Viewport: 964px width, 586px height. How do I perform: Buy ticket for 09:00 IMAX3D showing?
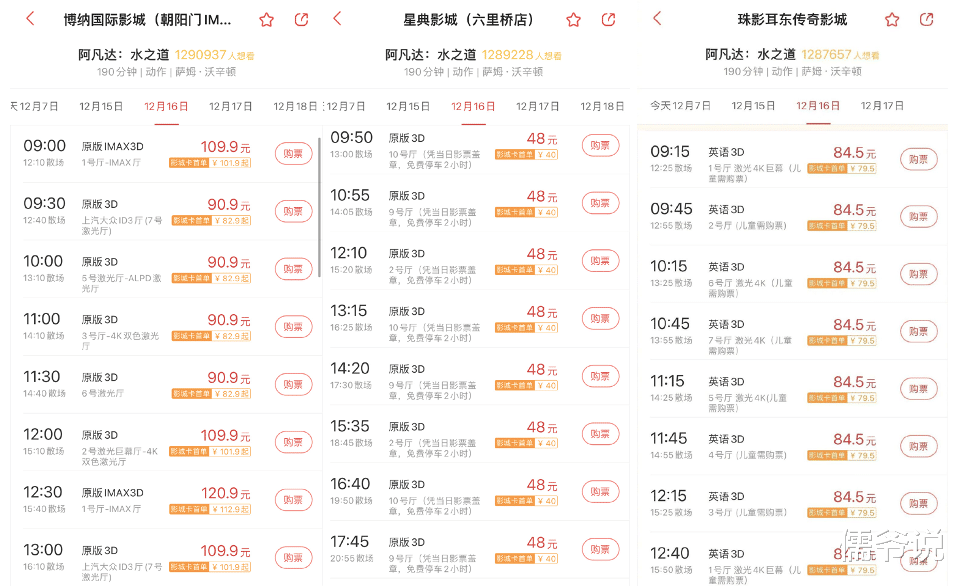[x=293, y=154]
